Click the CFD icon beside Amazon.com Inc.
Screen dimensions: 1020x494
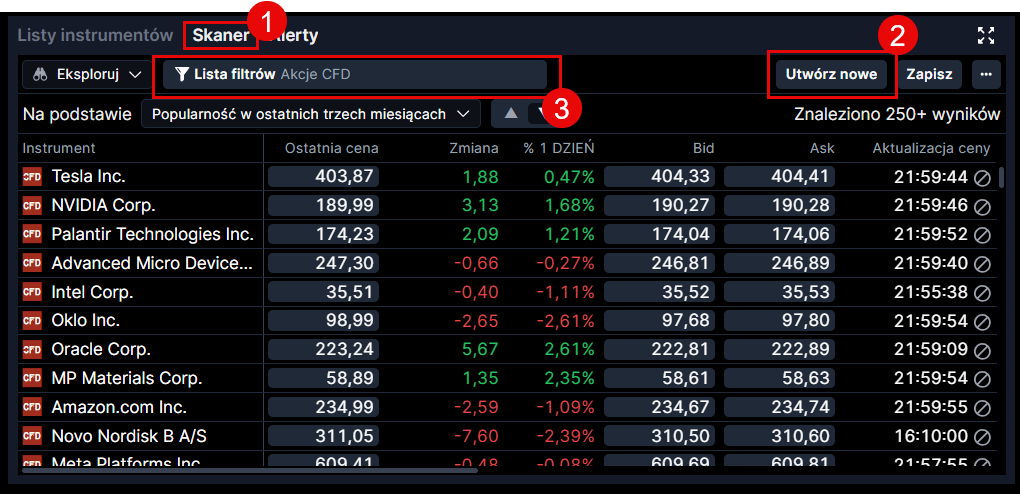point(32,409)
